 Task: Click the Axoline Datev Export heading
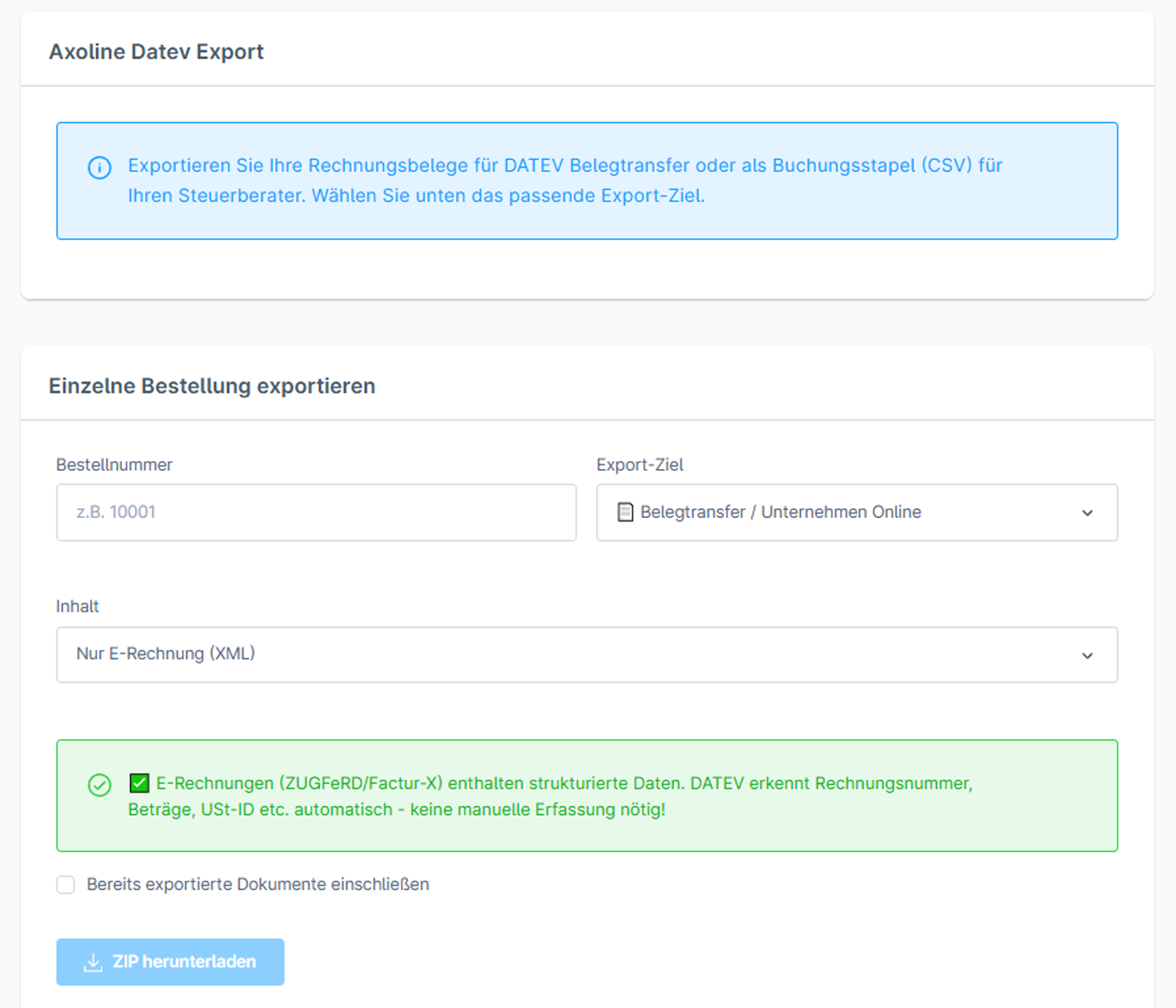pyautogui.click(x=156, y=52)
